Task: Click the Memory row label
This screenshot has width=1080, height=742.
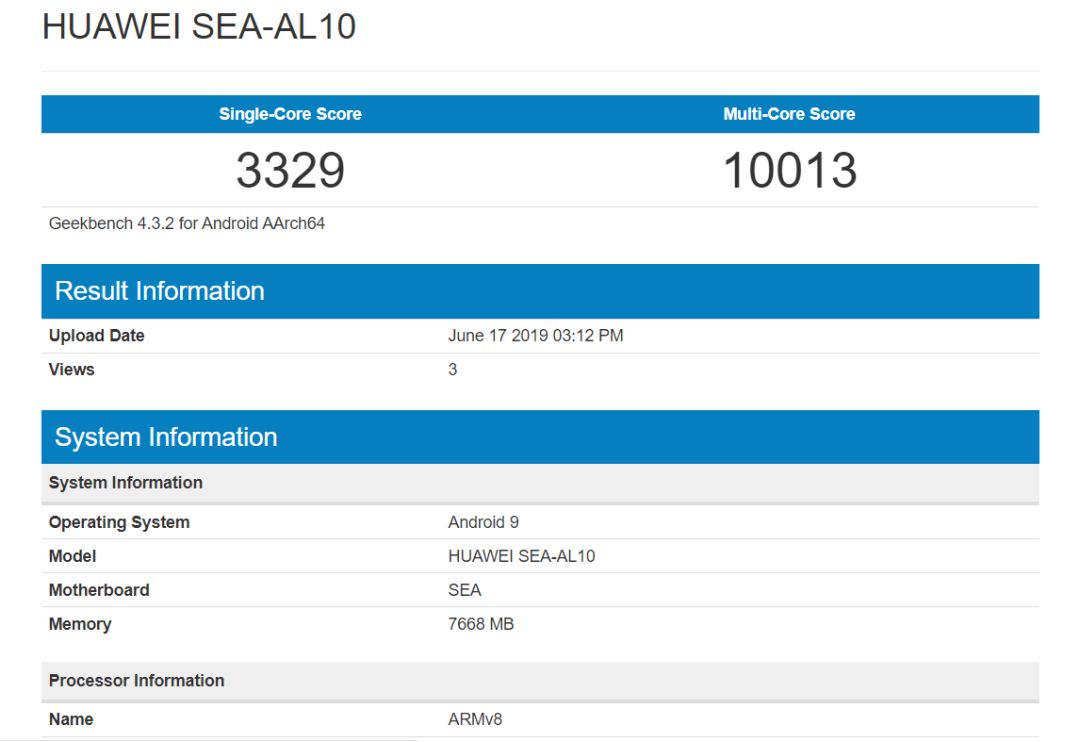Action: (80, 624)
